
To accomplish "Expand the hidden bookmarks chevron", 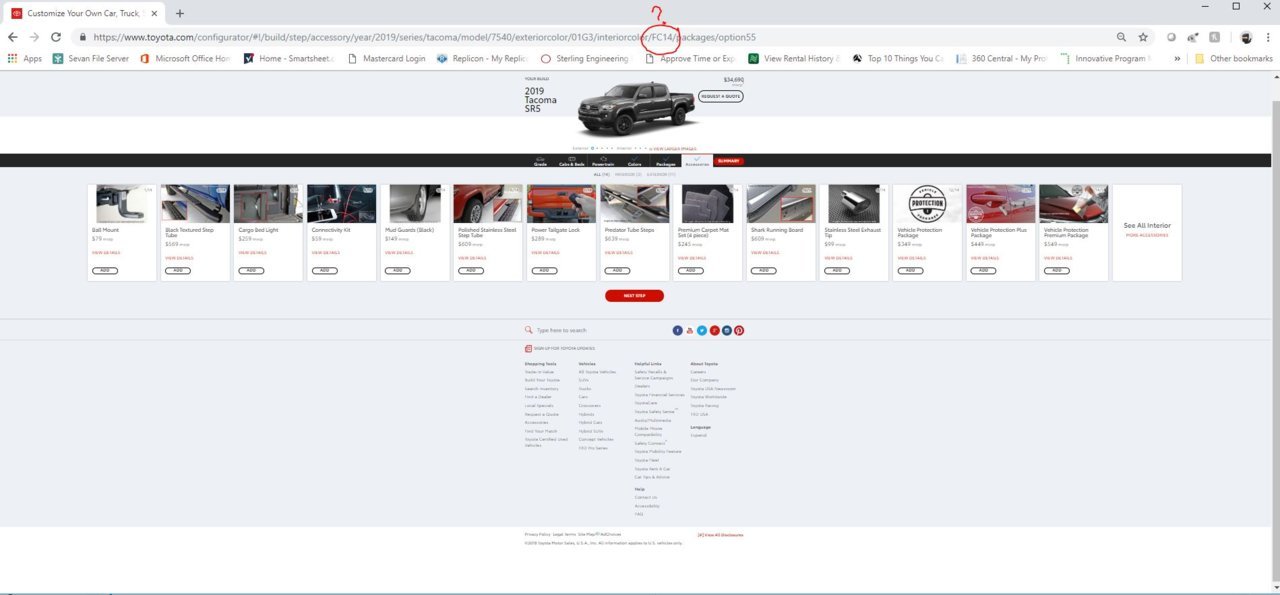I will pyautogui.click(x=1177, y=59).
